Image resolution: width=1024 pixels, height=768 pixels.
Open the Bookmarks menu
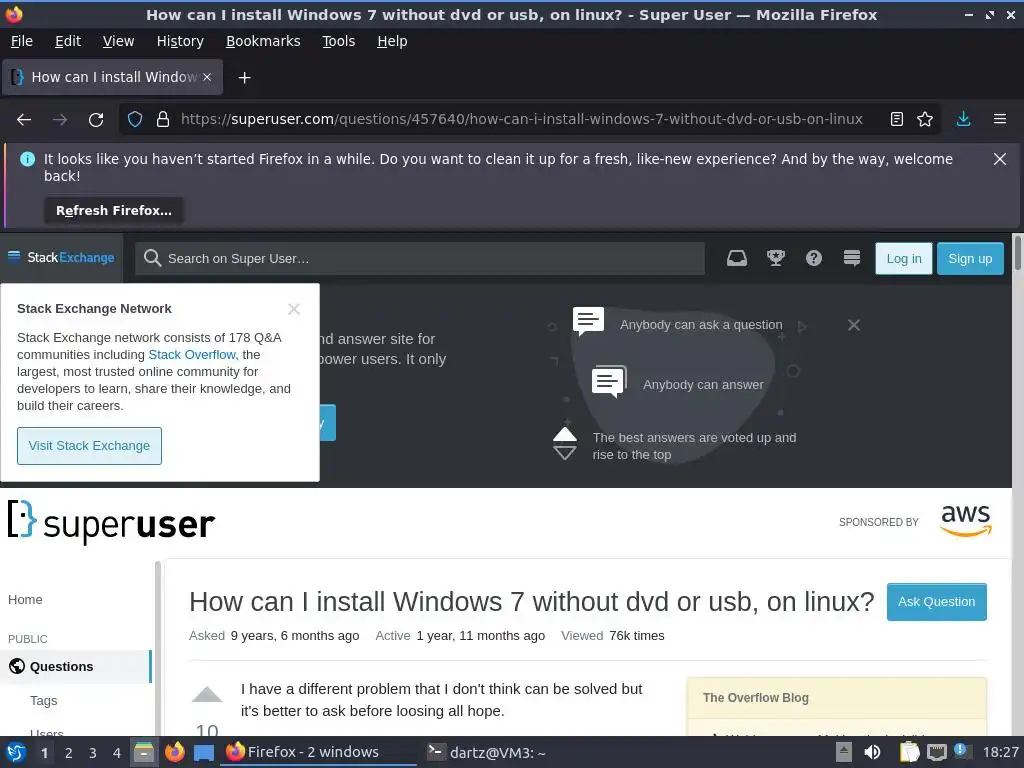(x=263, y=41)
